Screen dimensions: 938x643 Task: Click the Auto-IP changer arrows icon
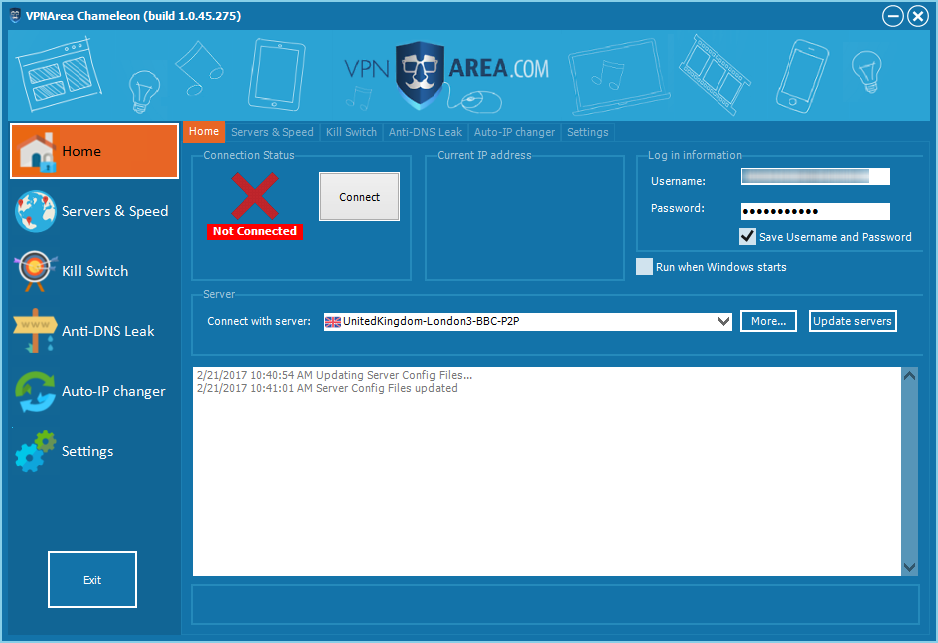36,392
